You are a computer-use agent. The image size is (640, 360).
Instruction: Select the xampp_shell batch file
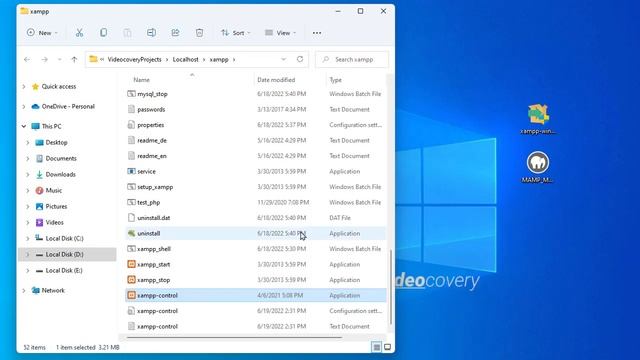click(x=255, y=249)
